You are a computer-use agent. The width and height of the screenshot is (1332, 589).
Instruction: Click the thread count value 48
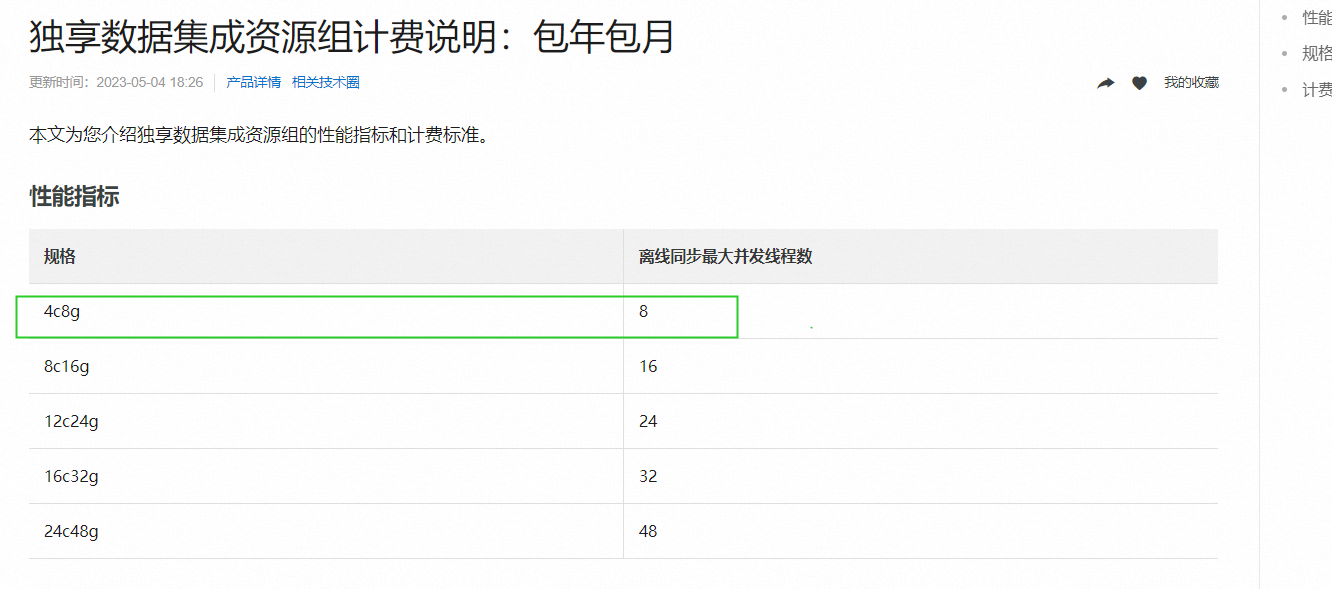(x=648, y=531)
